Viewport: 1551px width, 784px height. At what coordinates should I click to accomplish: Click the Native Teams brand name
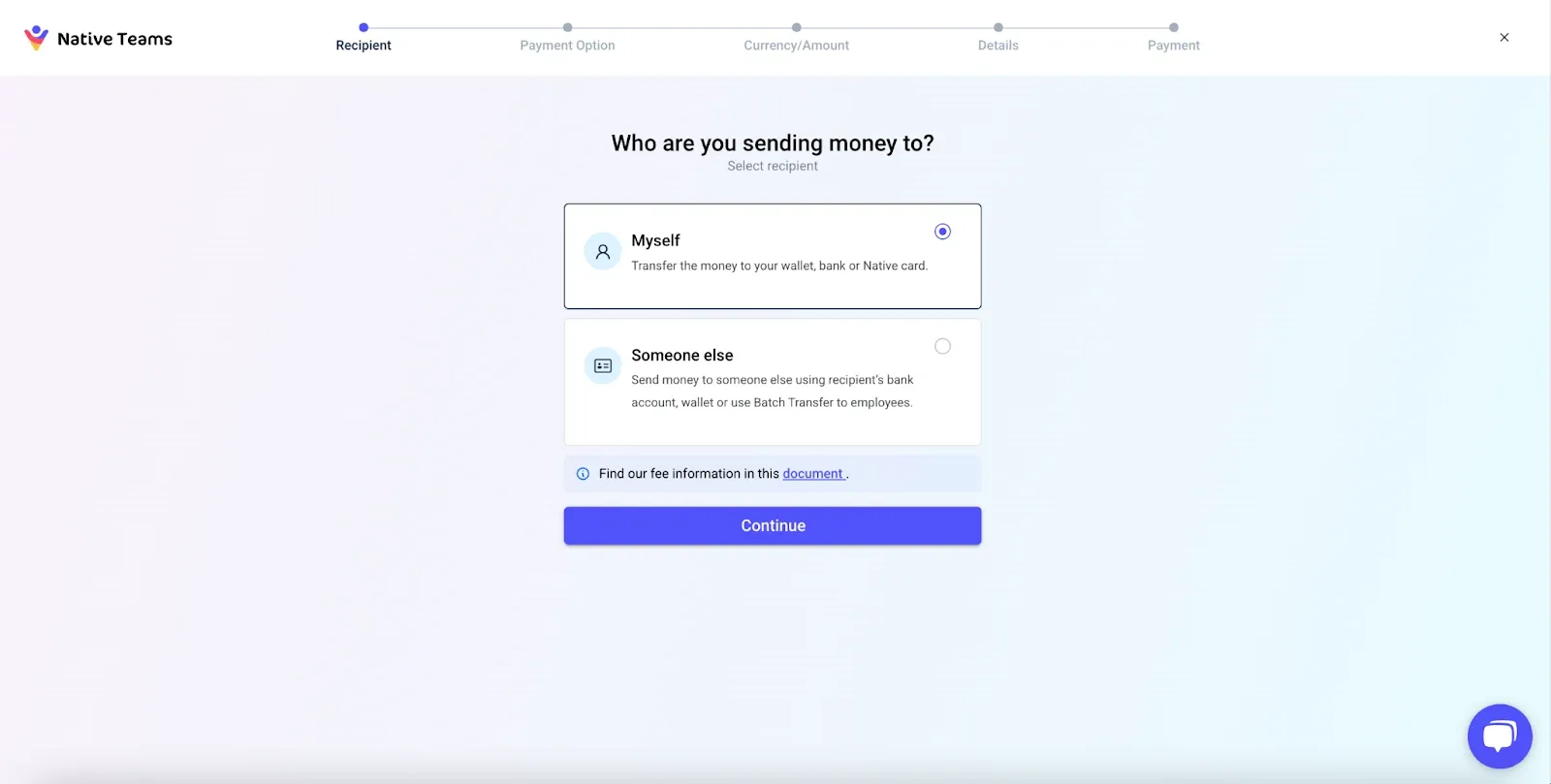(x=114, y=39)
